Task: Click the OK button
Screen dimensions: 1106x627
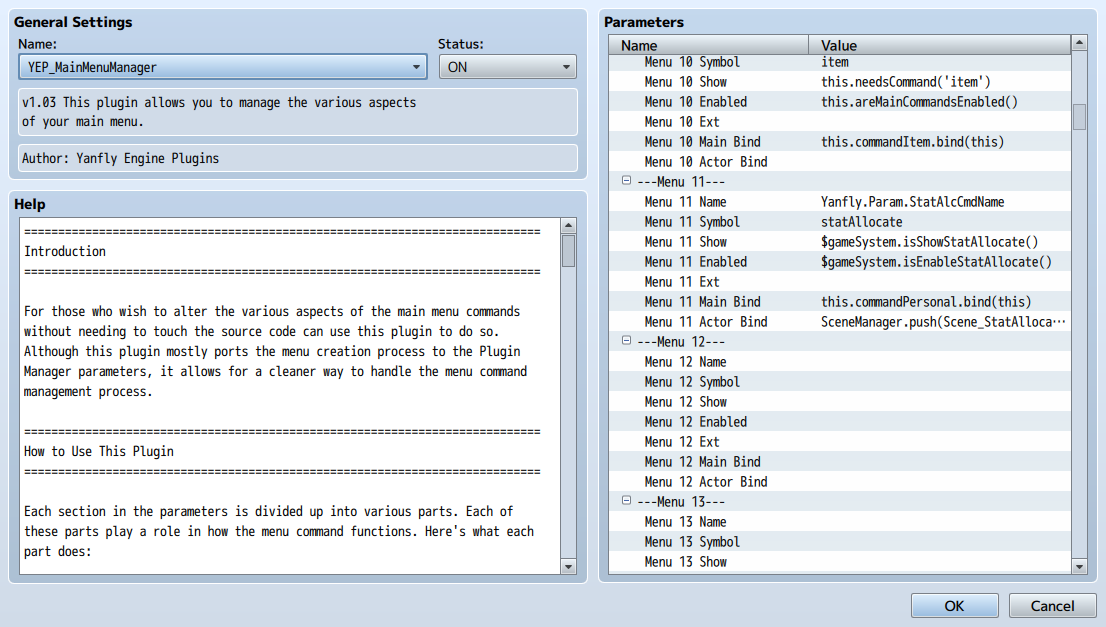Action: click(954, 606)
